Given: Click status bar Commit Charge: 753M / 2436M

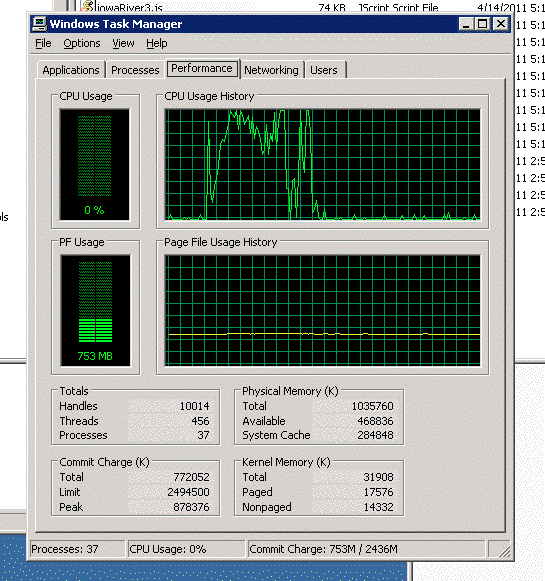Looking at the screenshot, I should (x=366, y=549).
